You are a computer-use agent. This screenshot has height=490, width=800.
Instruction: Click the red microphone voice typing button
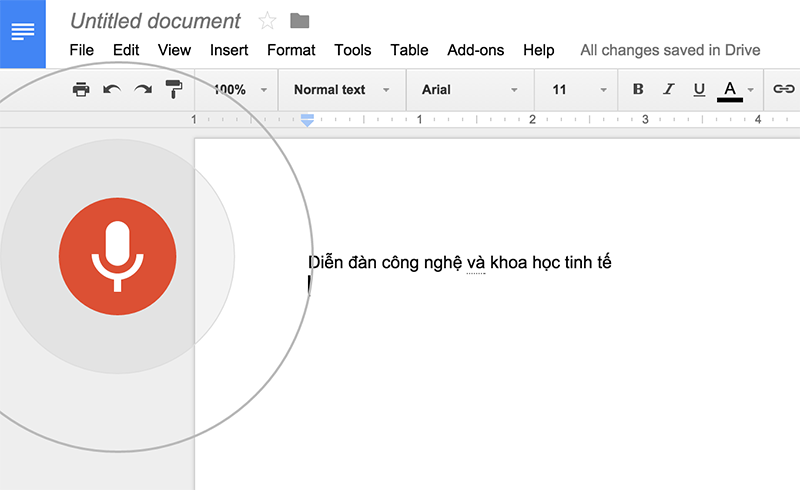[117, 256]
